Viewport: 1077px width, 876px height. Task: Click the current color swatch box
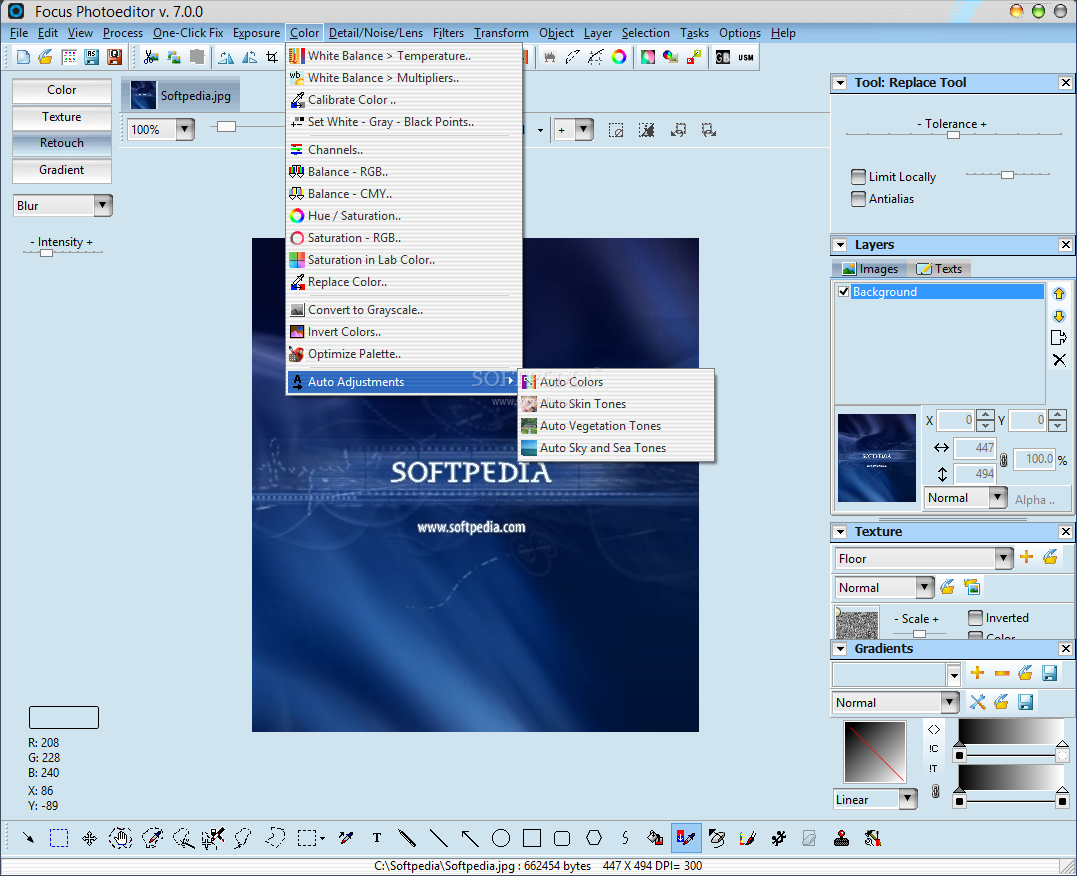click(x=64, y=717)
